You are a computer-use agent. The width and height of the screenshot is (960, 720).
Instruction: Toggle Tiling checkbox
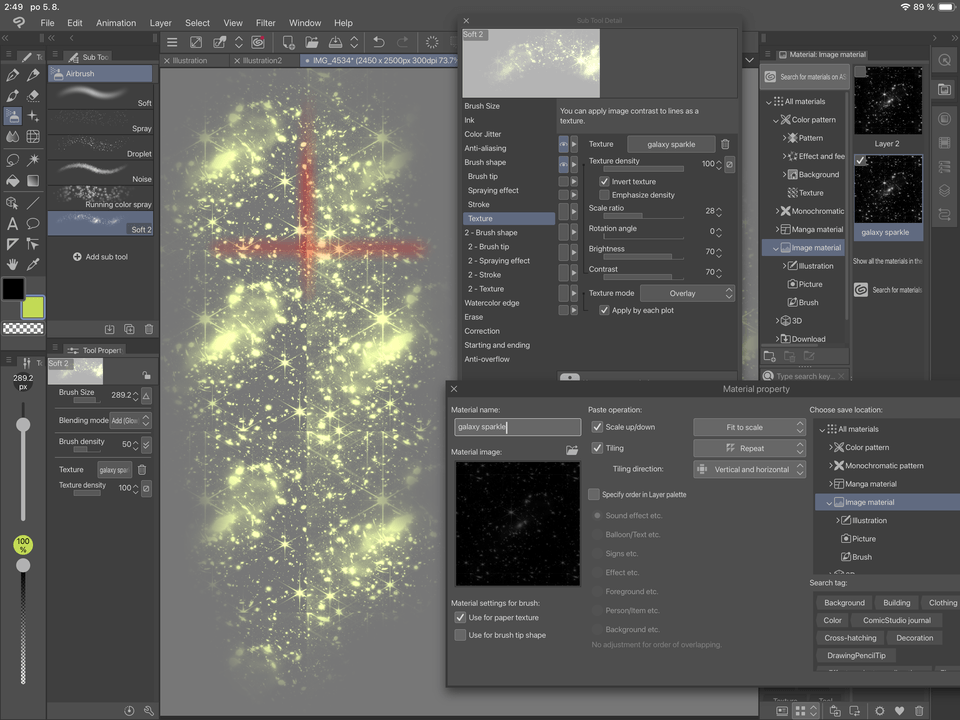pyautogui.click(x=597, y=448)
